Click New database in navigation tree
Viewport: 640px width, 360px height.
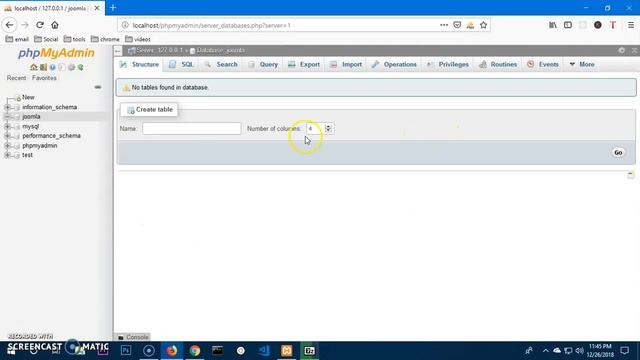click(28, 97)
